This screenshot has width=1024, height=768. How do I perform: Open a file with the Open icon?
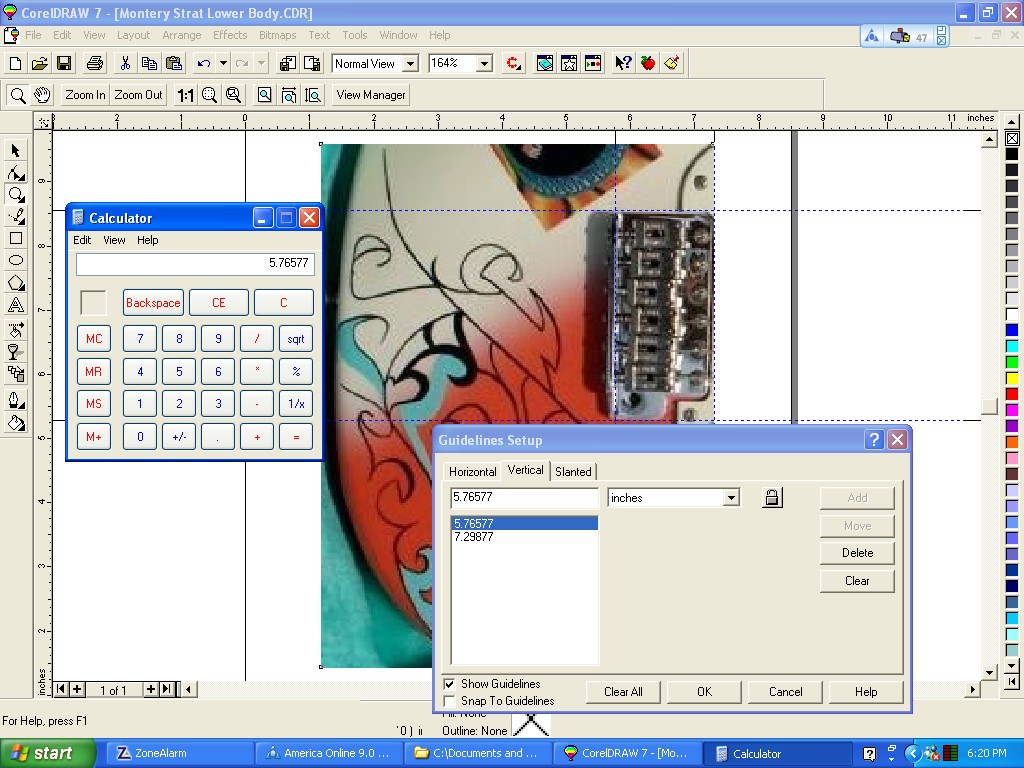(39, 63)
